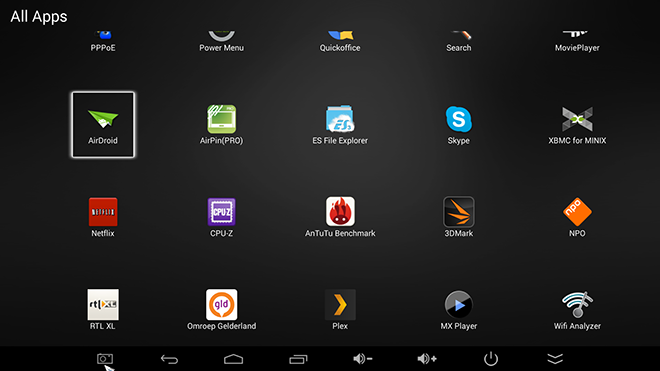Viewport: 660px width, 371px height.
Task: Lower the volume with the minus speaker
Action: click(x=362, y=359)
